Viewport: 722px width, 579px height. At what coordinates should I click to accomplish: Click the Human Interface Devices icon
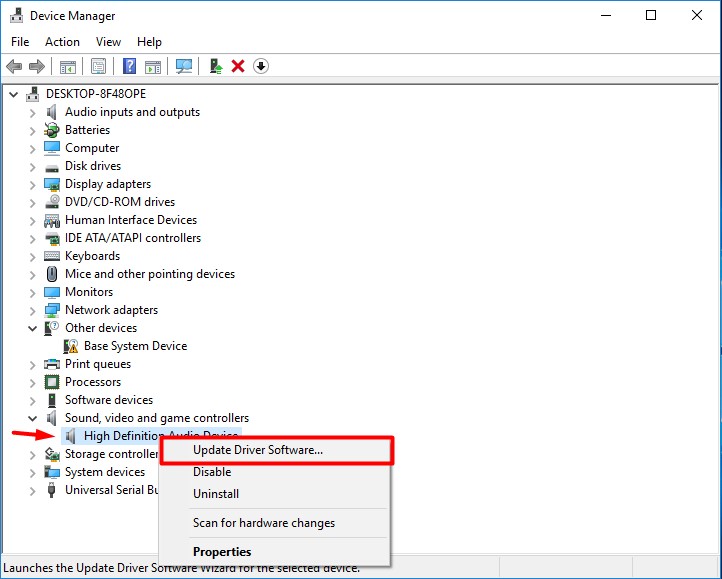52,220
